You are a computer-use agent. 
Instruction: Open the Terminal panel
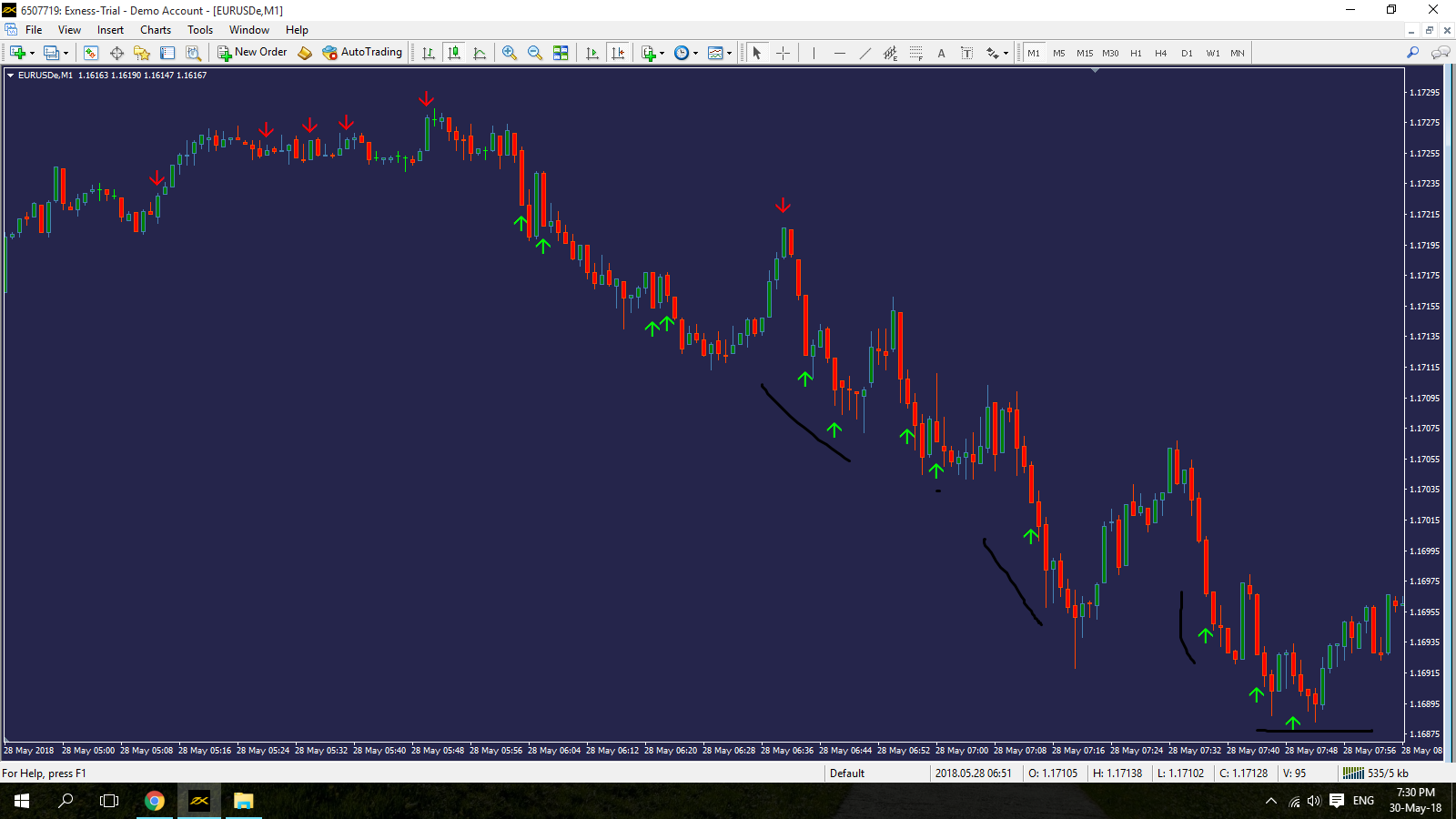coord(167,53)
